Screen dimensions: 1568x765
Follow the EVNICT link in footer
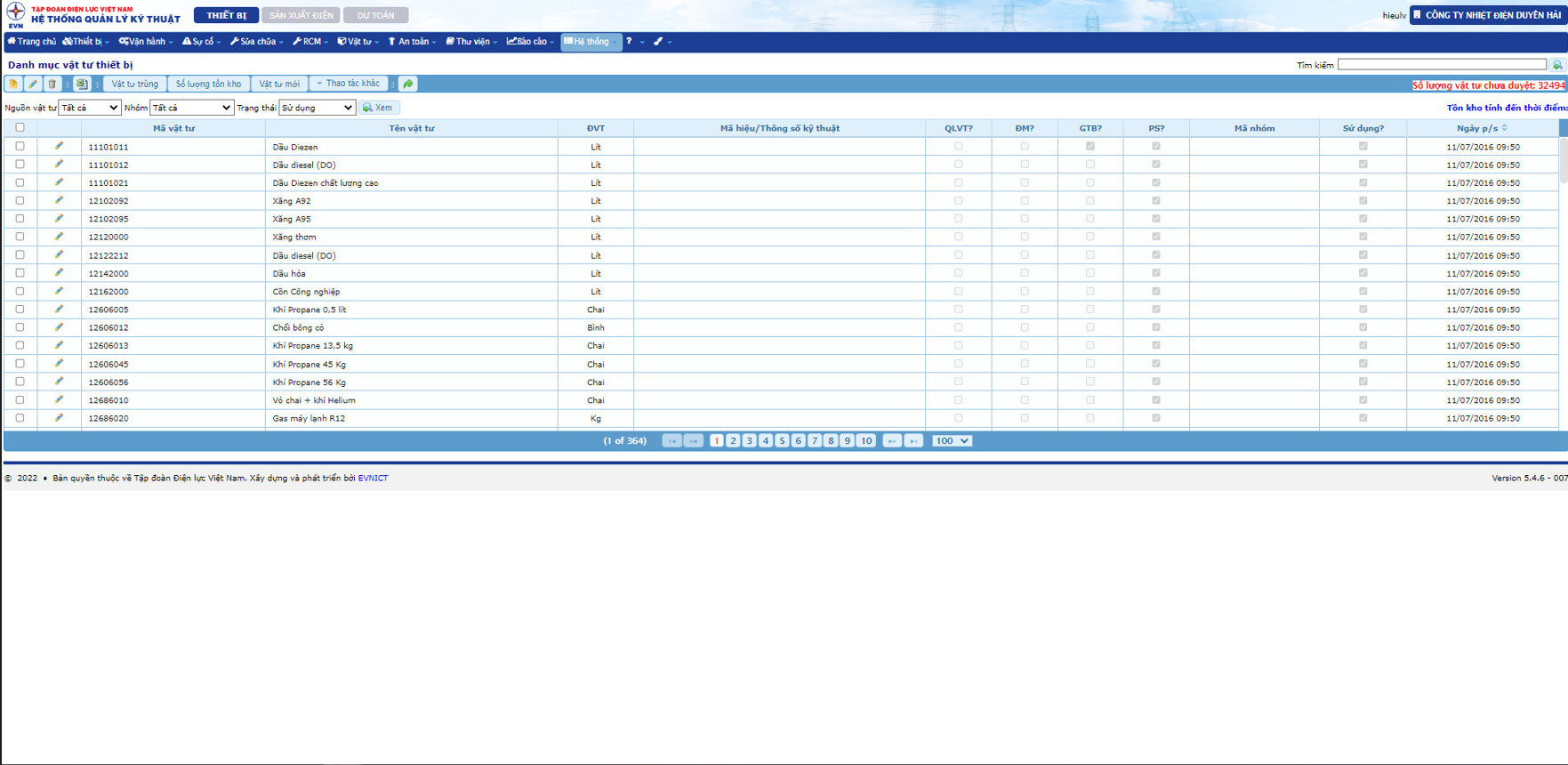click(x=373, y=478)
